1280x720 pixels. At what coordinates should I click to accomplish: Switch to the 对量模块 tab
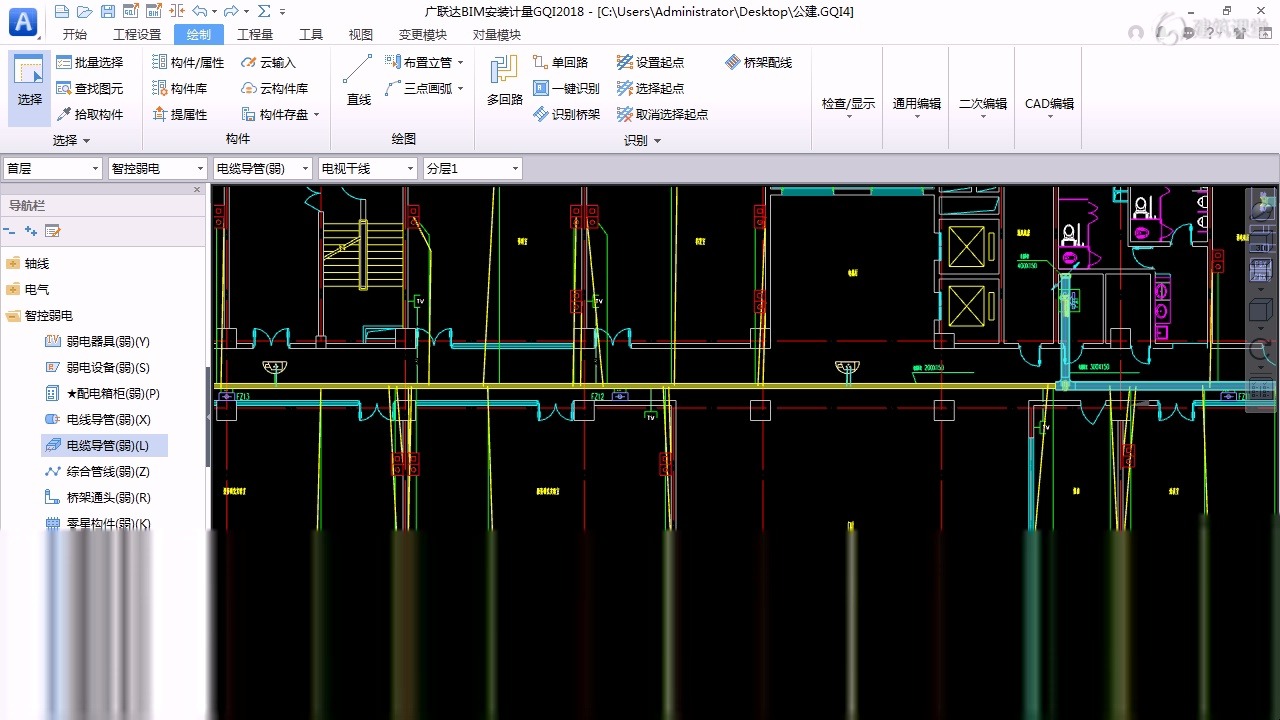click(497, 34)
